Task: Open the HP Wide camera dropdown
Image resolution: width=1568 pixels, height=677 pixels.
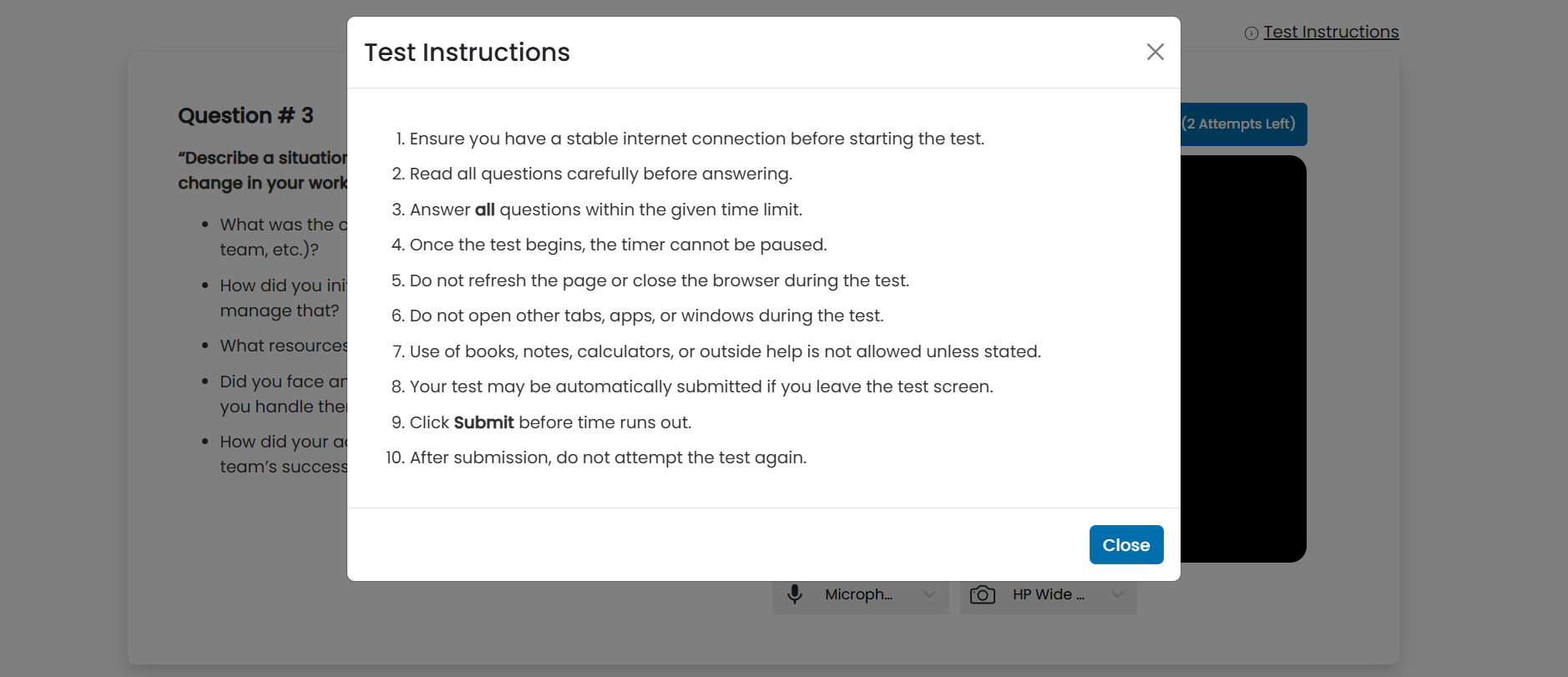Action: click(x=1049, y=594)
